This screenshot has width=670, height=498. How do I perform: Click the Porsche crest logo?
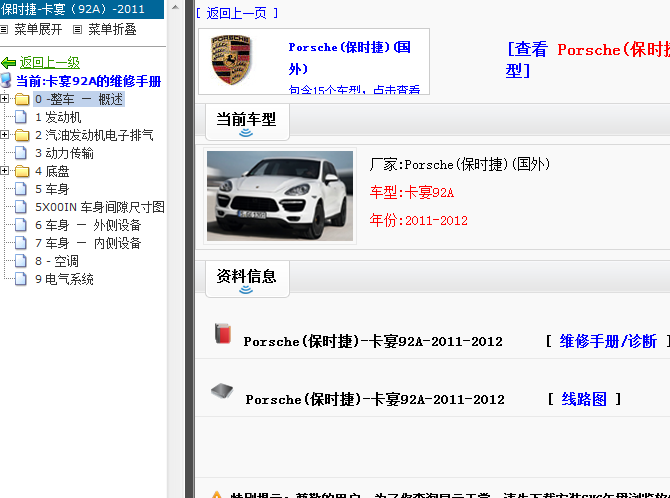point(231,59)
